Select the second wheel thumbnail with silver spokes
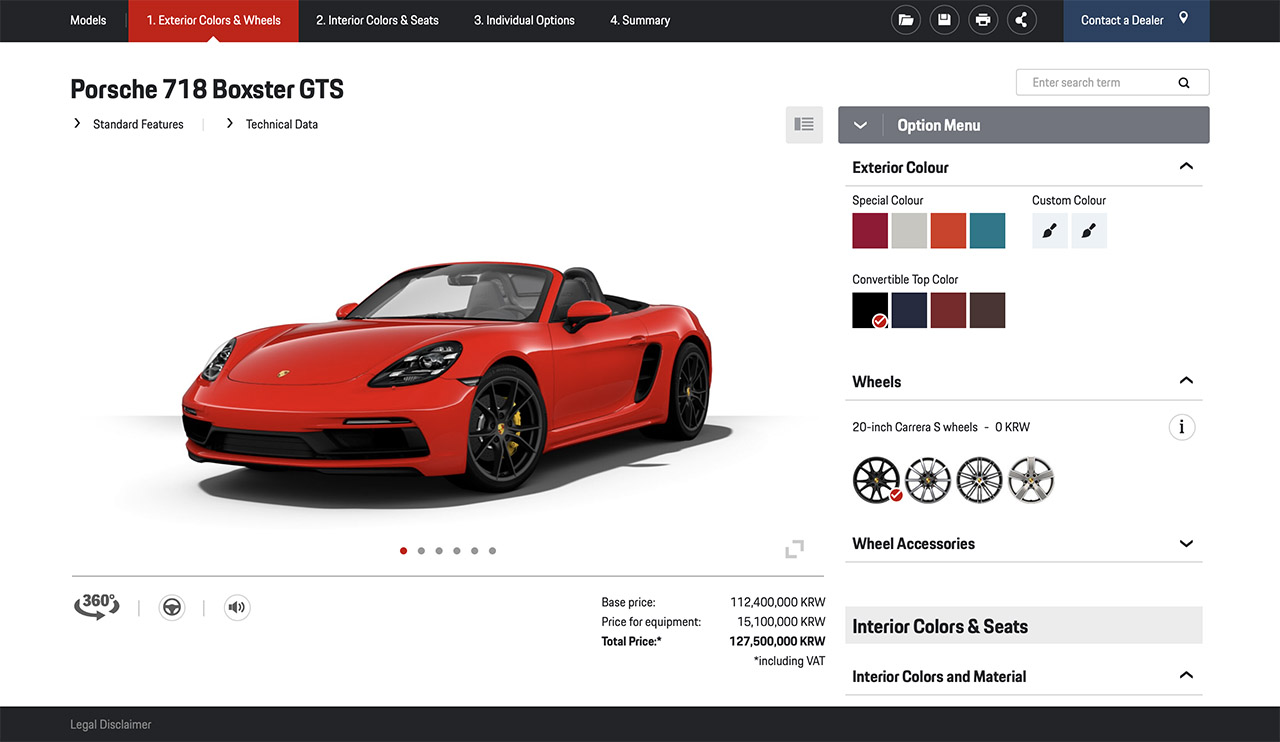 click(x=928, y=479)
